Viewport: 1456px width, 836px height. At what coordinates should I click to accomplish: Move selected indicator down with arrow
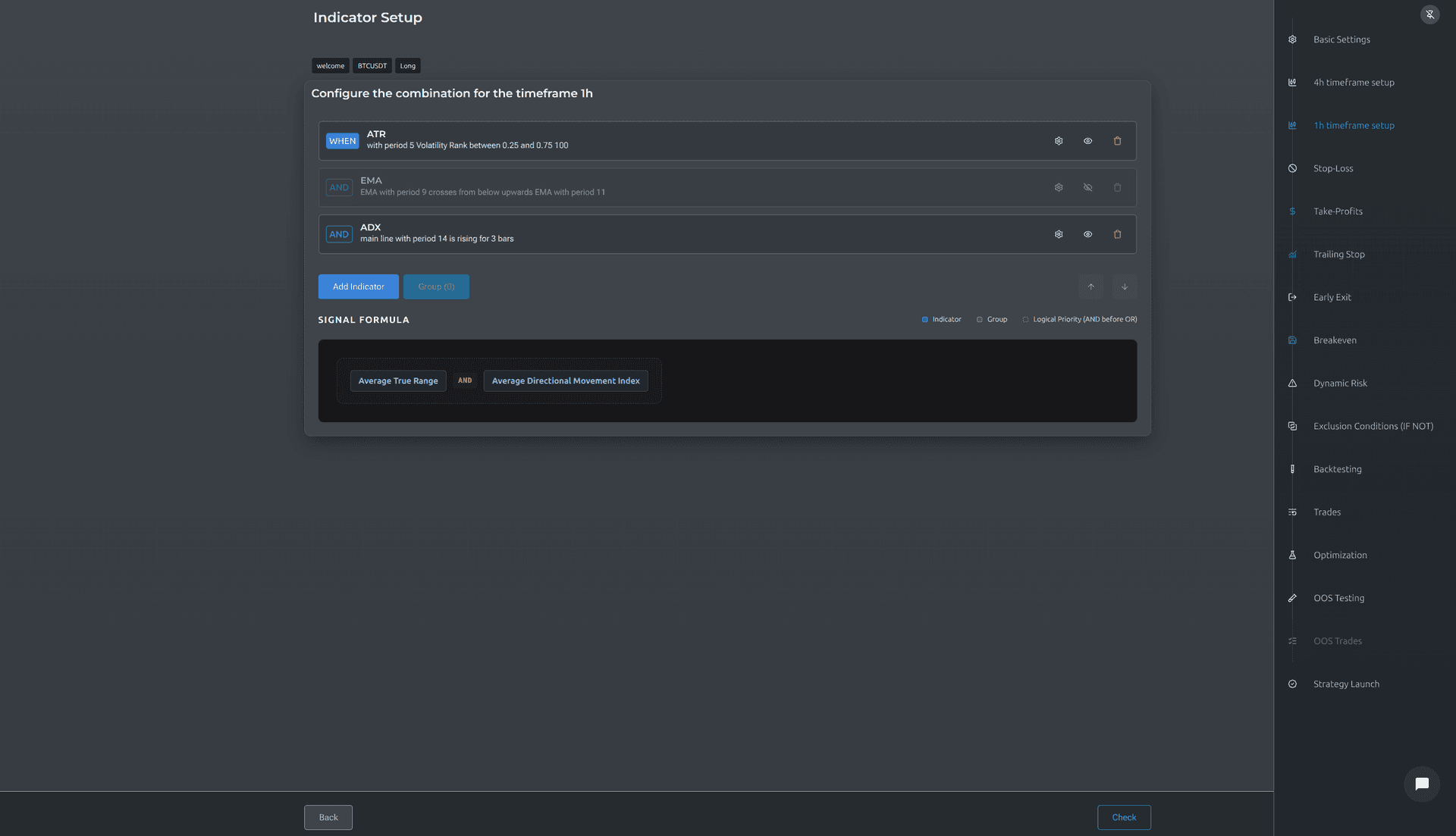click(x=1125, y=286)
